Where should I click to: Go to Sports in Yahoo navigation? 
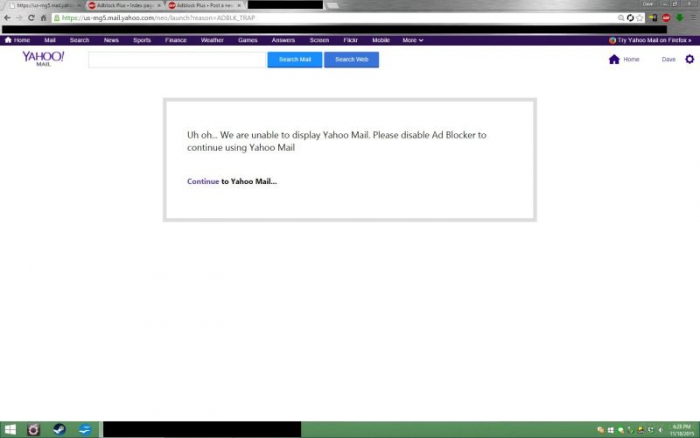click(142, 40)
